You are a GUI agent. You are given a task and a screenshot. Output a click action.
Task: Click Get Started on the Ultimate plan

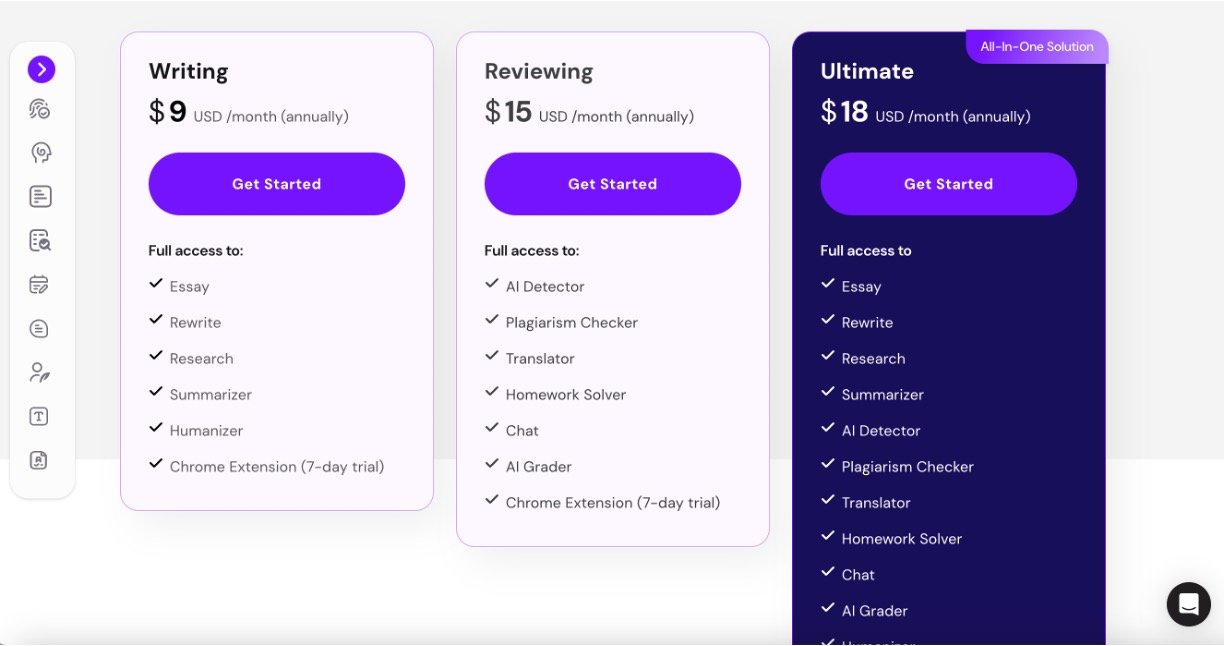pos(949,184)
